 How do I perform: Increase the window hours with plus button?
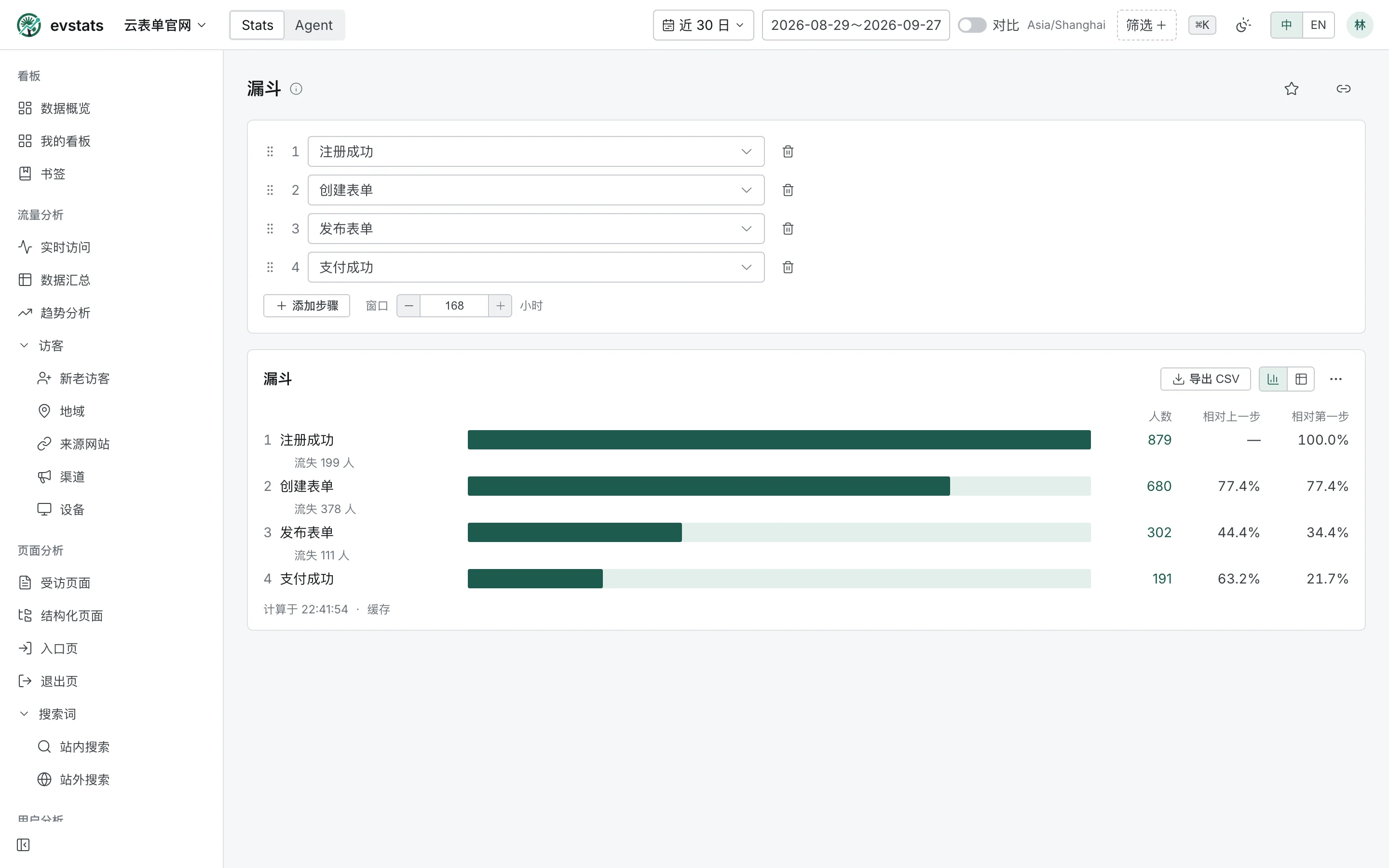pyautogui.click(x=501, y=305)
